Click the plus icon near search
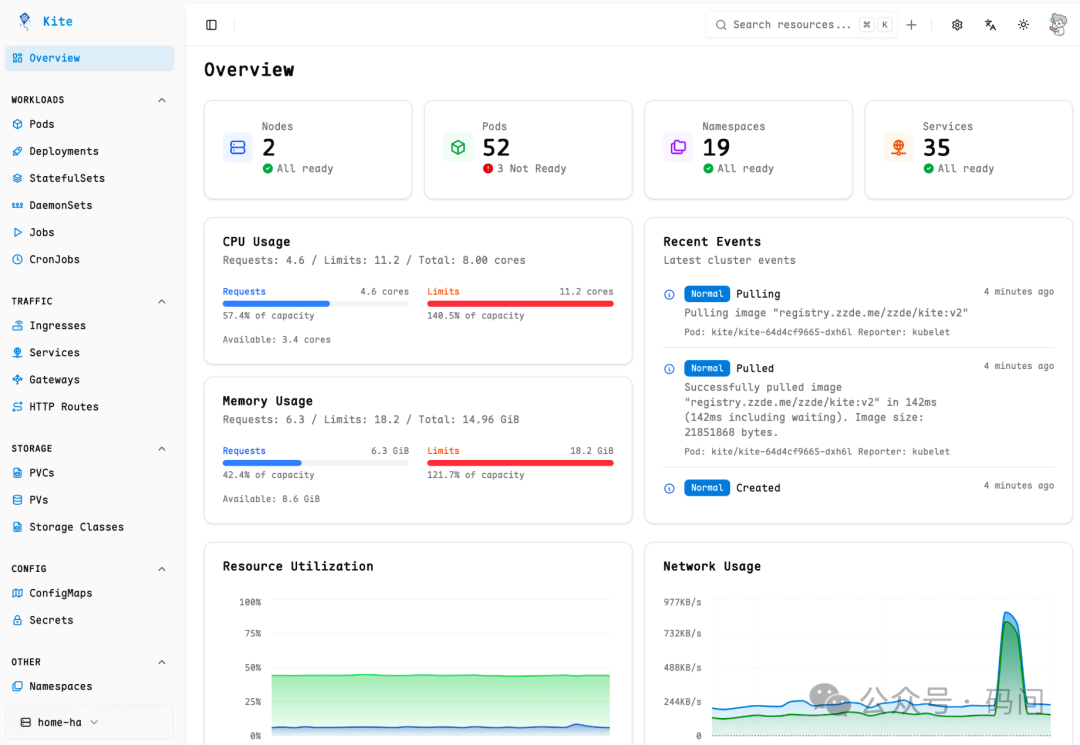This screenshot has width=1080, height=745. (x=911, y=25)
